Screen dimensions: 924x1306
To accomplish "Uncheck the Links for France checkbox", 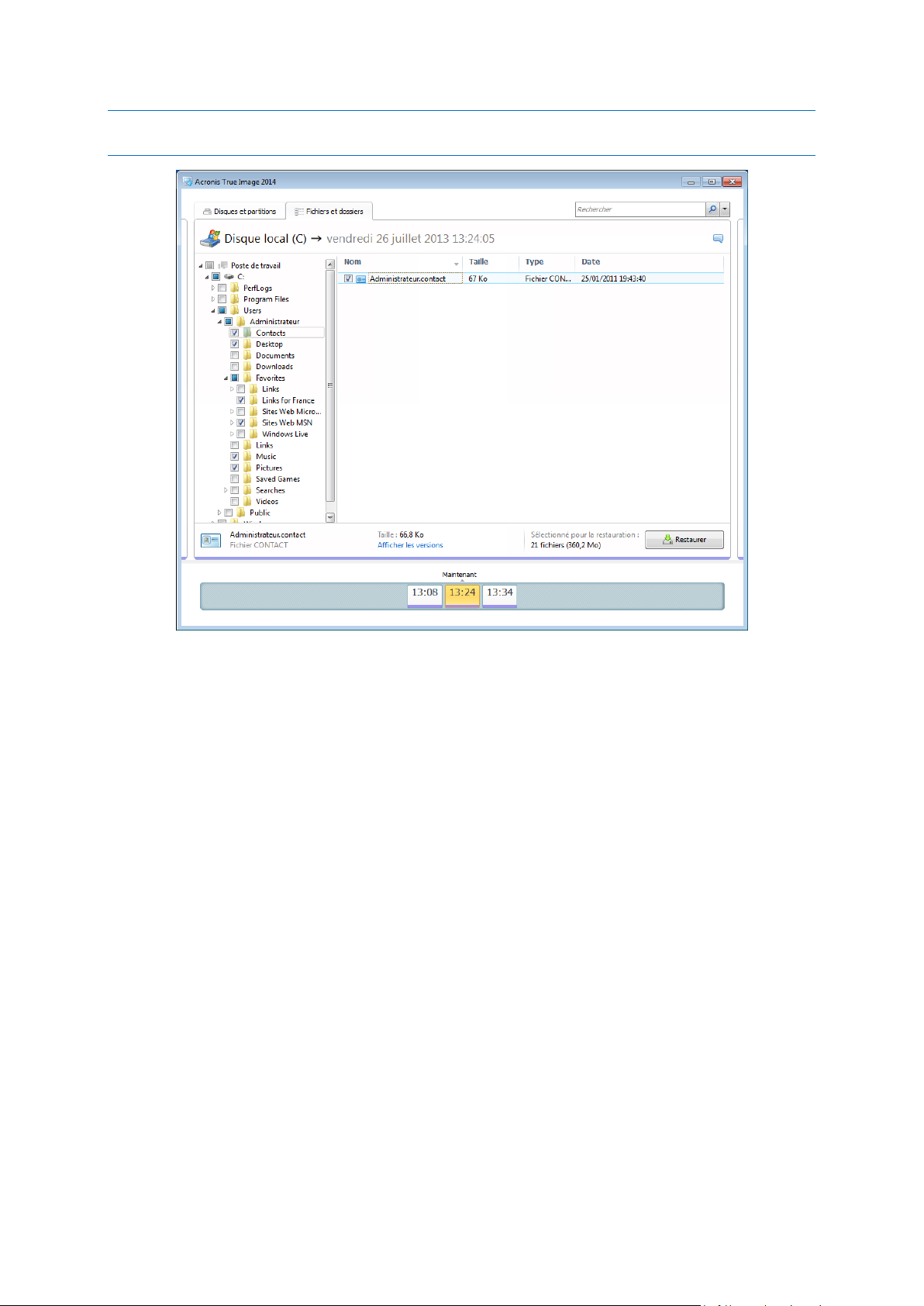I will coord(241,400).
